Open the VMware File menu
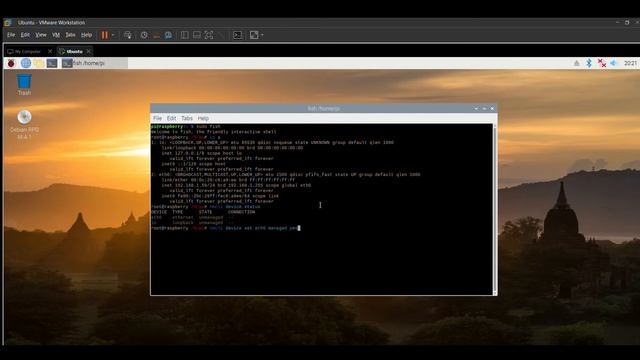The height and width of the screenshot is (360, 640). point(11,35)
